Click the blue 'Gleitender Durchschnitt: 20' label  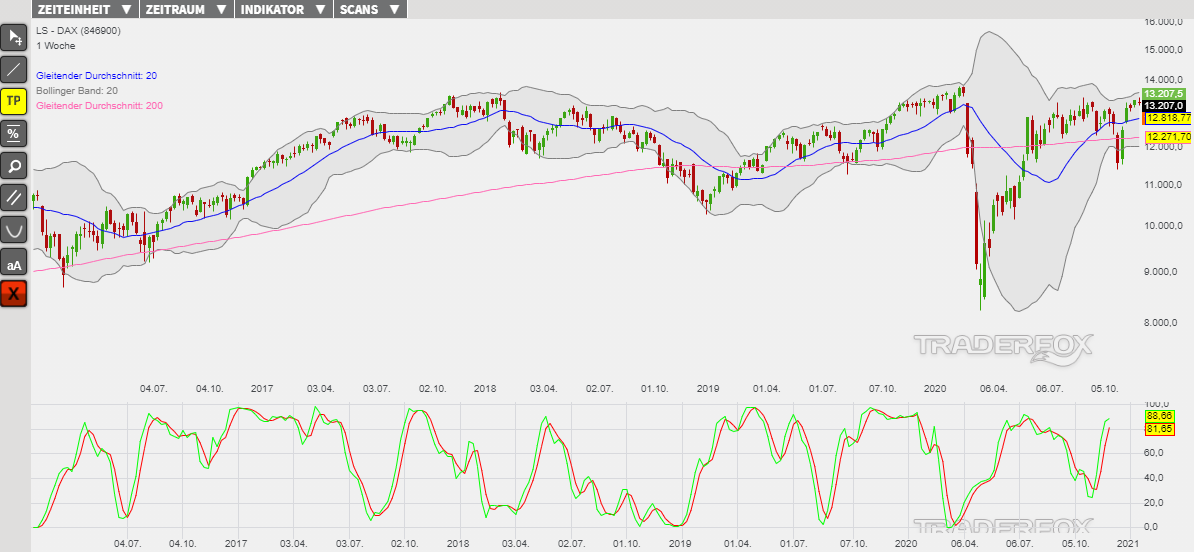pyautogui.click(x=97, y=76)
